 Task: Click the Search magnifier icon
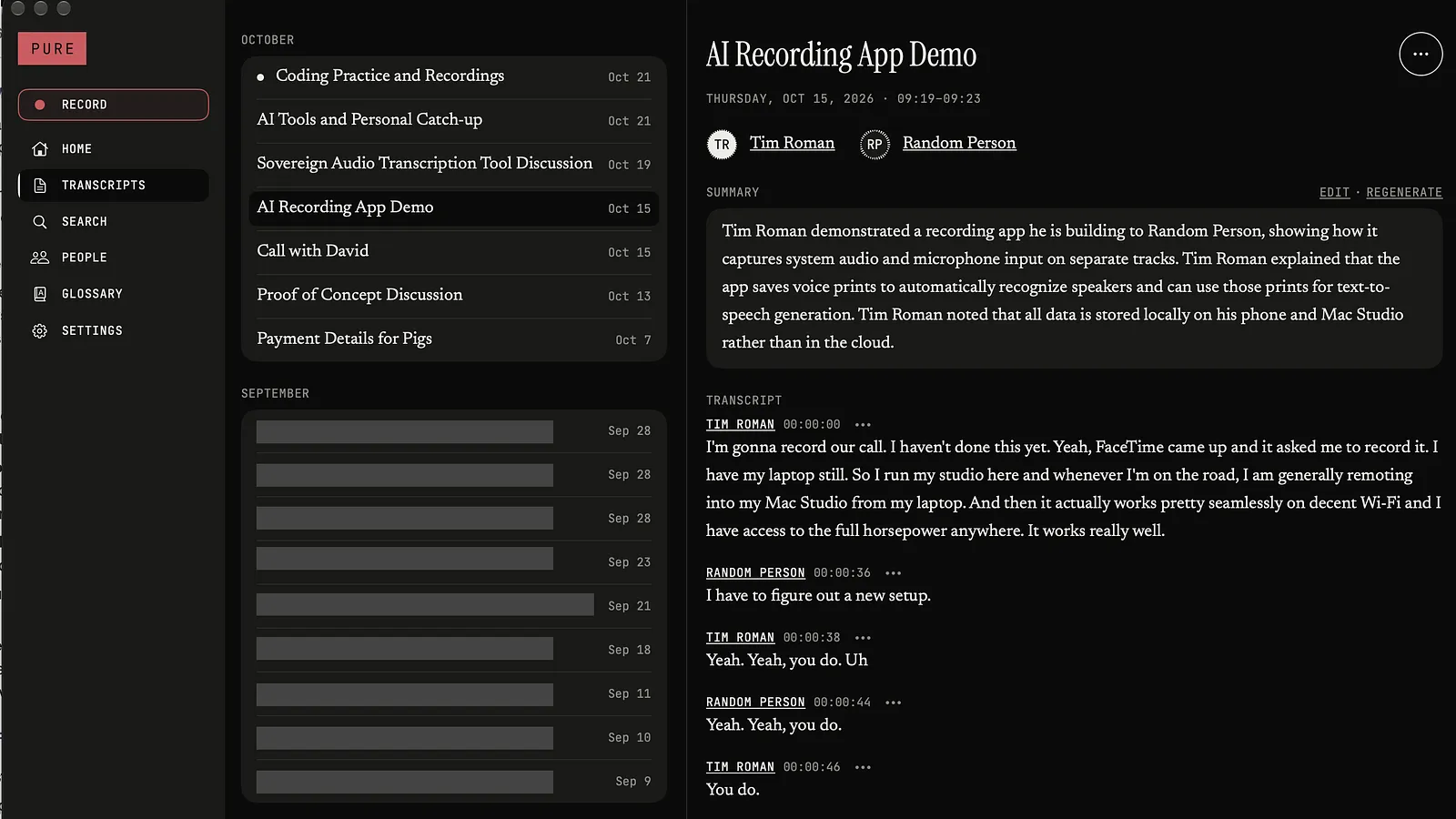click(x=40, y=221)
